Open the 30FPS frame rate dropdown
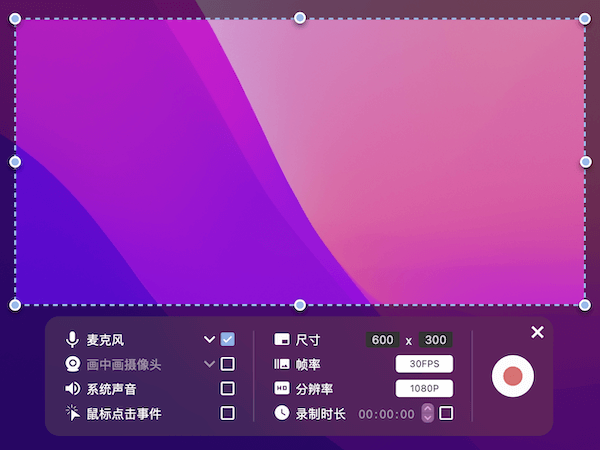600x450 pixels. [x=424, y=364]
